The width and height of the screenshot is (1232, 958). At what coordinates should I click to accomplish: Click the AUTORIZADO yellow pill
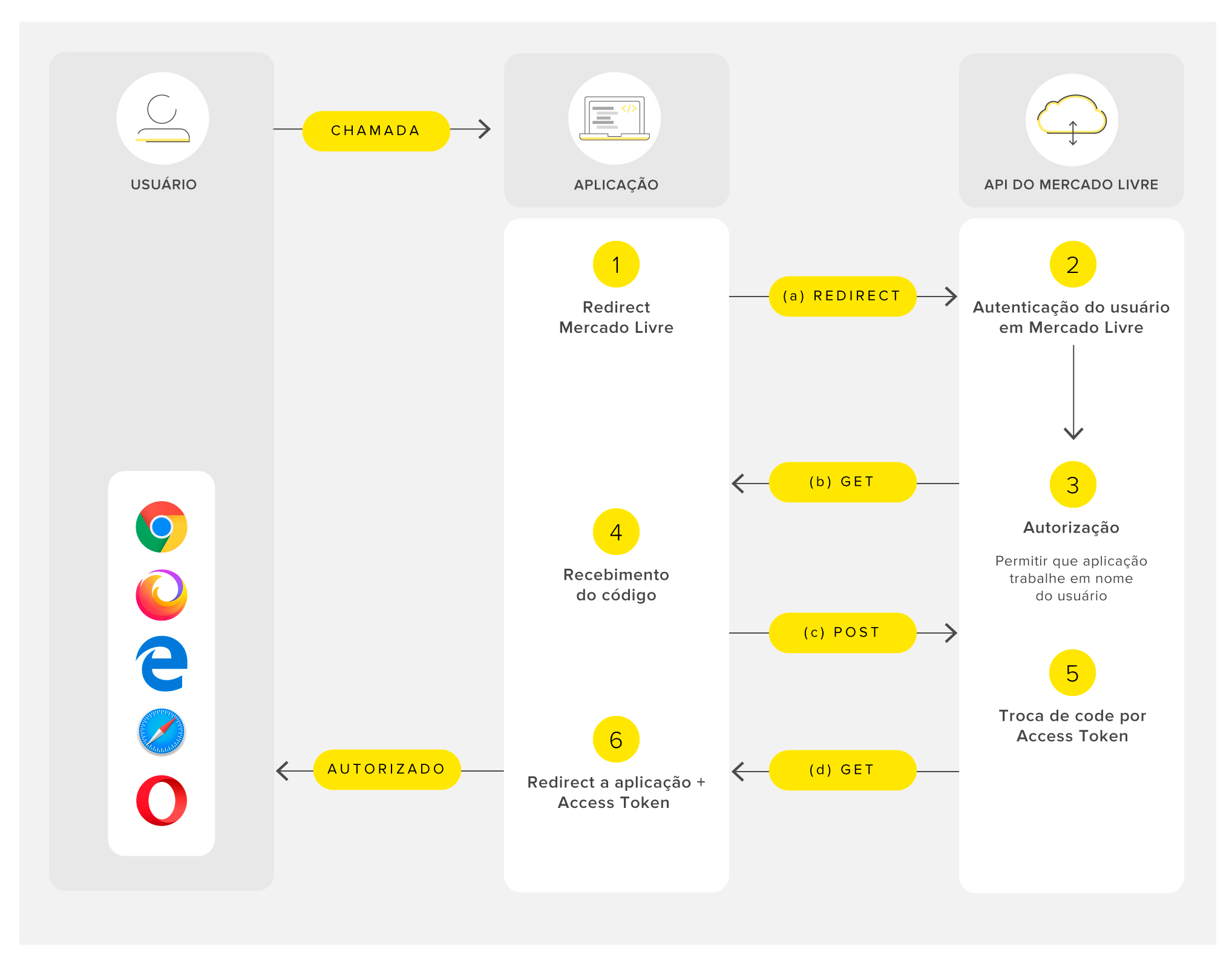387,770
